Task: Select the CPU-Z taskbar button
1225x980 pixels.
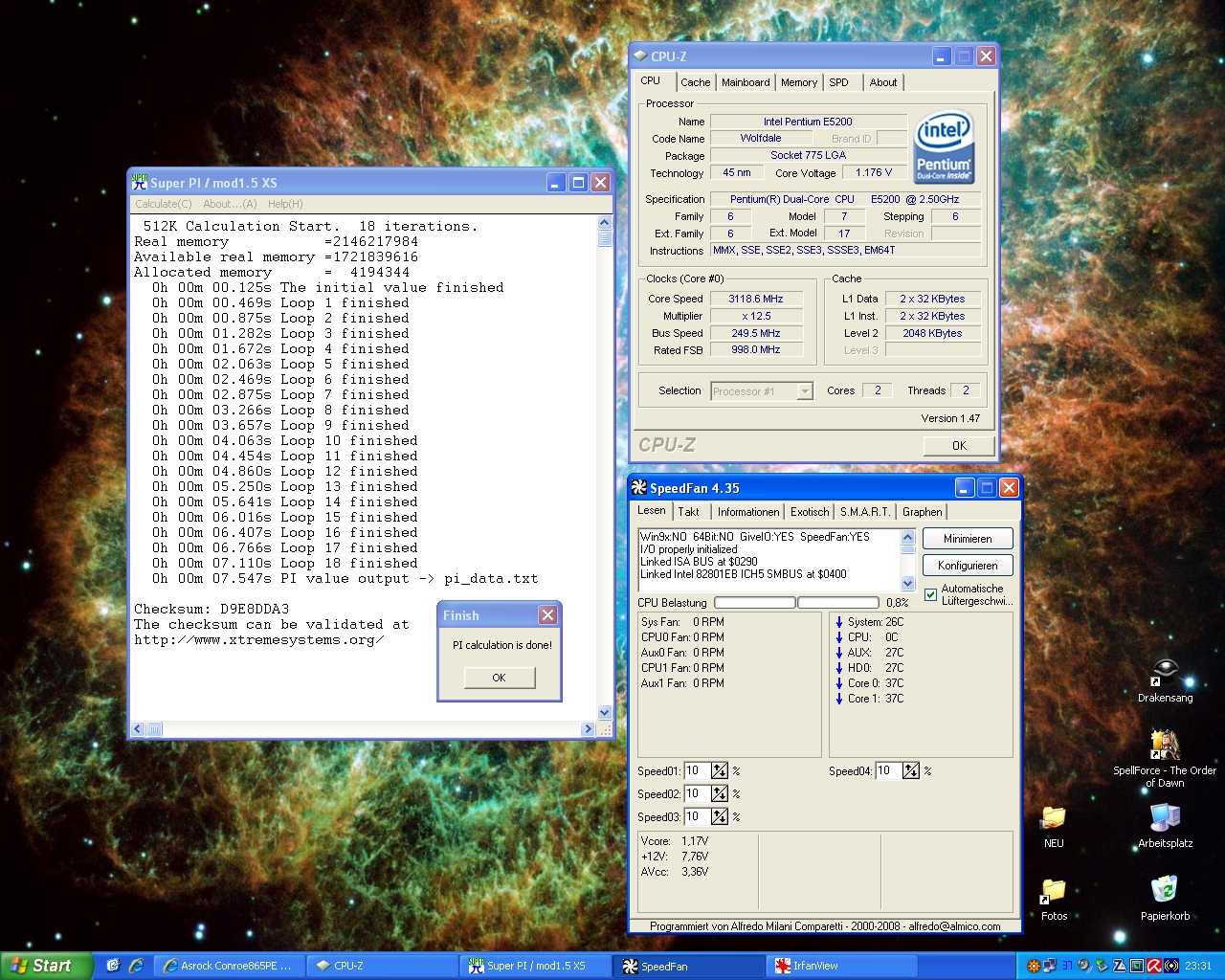Action: coord(383,967)
